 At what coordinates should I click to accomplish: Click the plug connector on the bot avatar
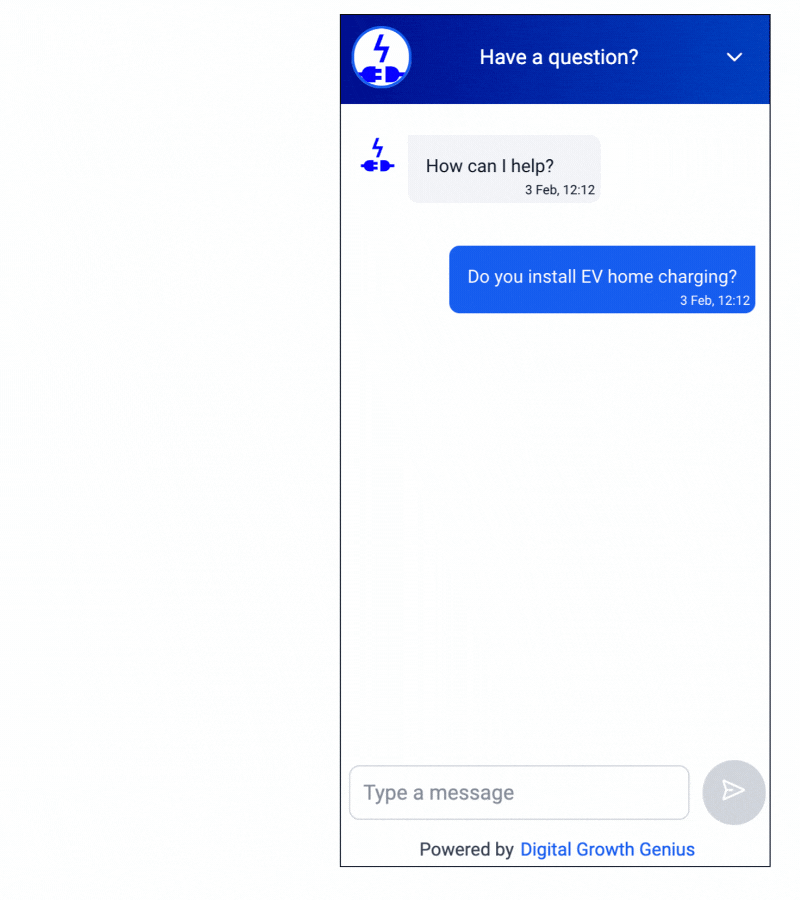[x=377, y=166]
